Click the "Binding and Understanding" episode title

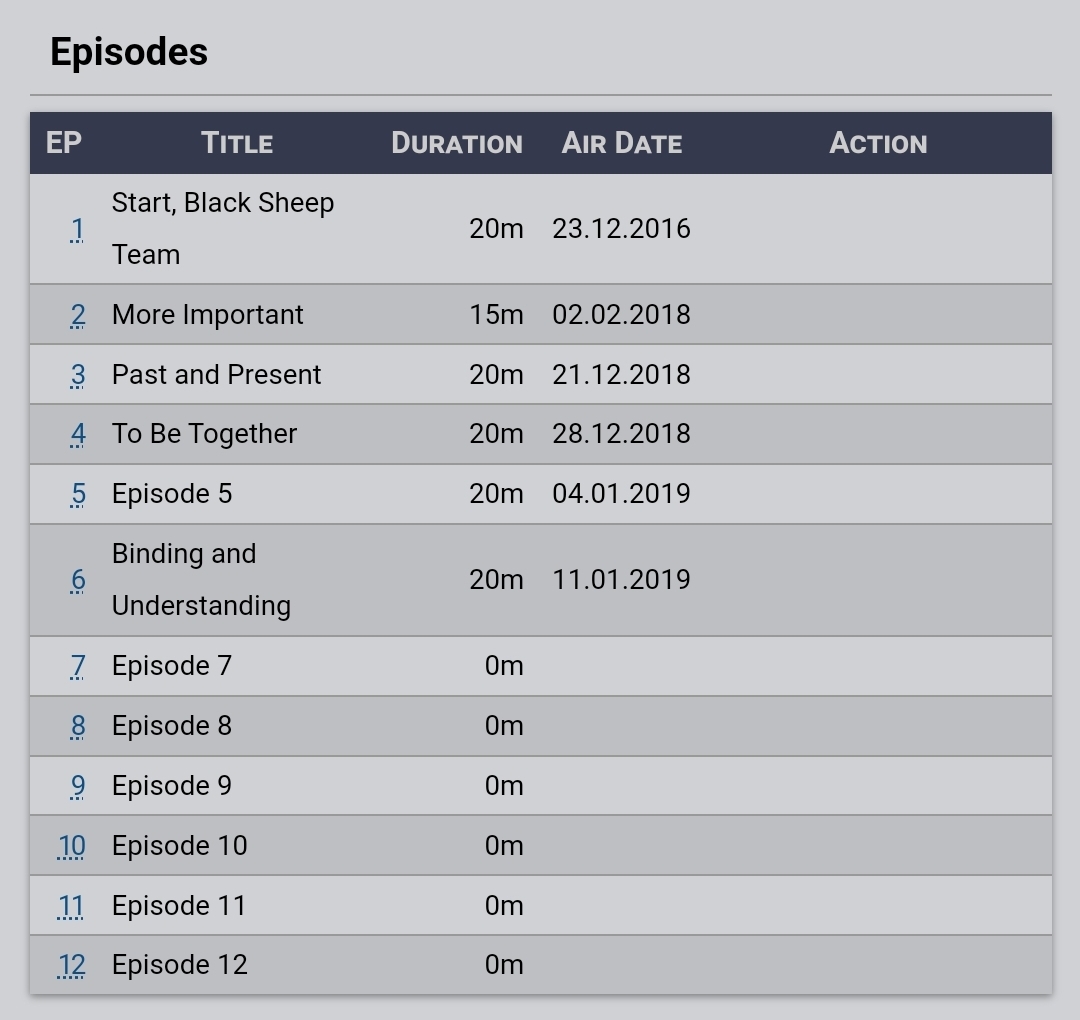201,580
